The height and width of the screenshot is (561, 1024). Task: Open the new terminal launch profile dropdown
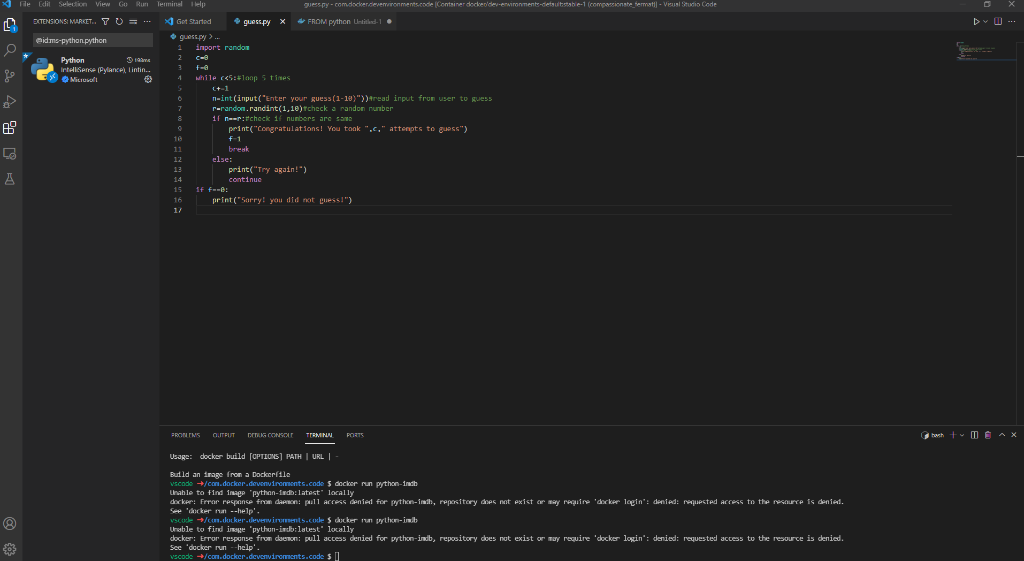pos(962,435)
